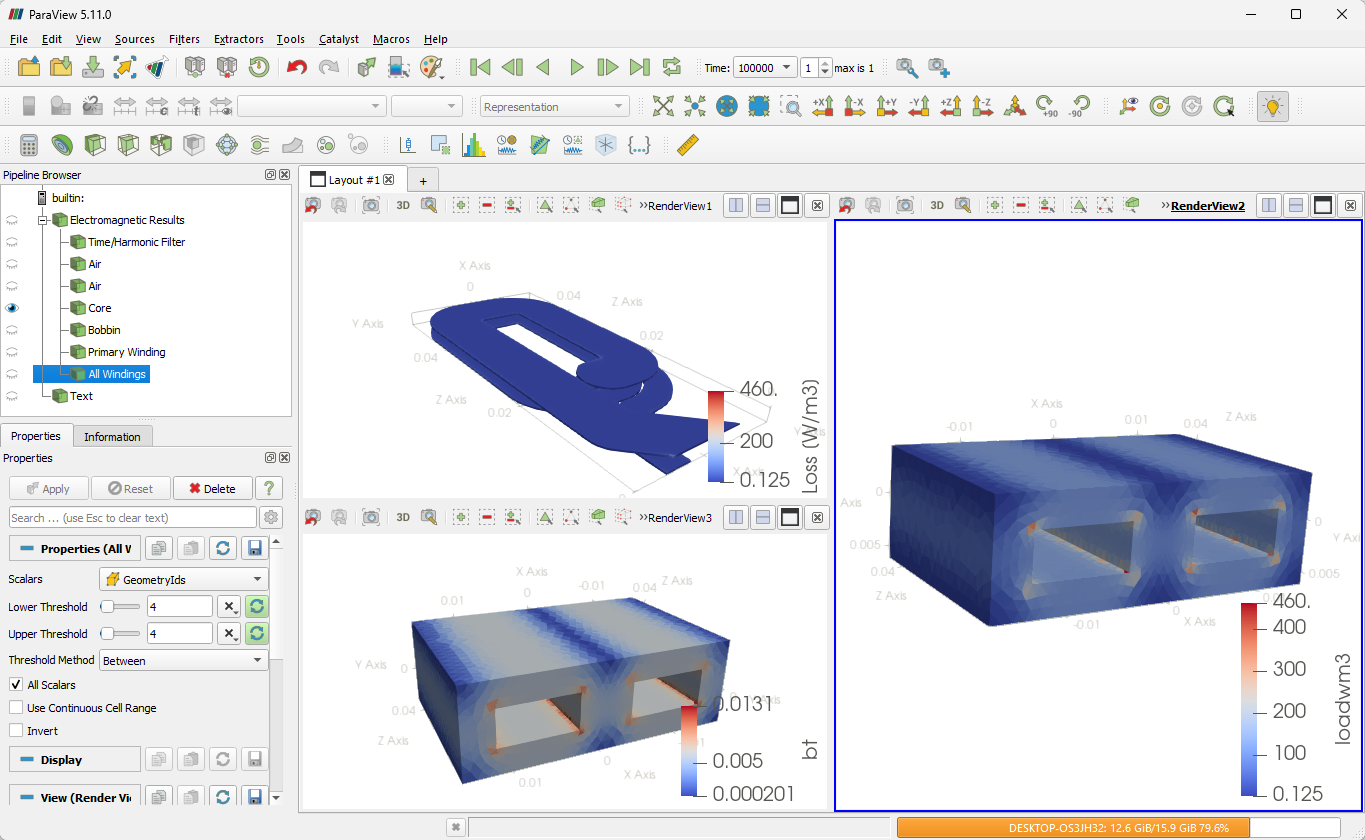Open the Threshold Method dropdown

pyautogui.click(x=184, y=660)
